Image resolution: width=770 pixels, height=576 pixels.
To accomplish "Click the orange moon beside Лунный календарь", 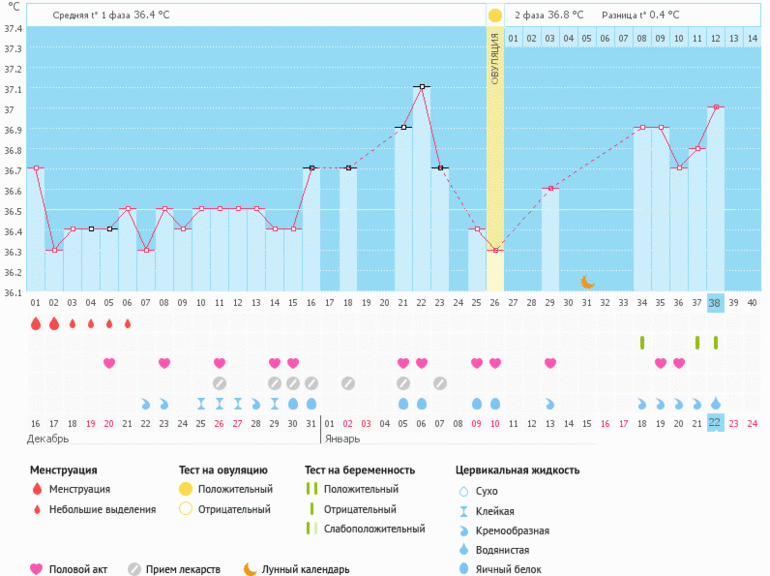I will pos(249,569).
